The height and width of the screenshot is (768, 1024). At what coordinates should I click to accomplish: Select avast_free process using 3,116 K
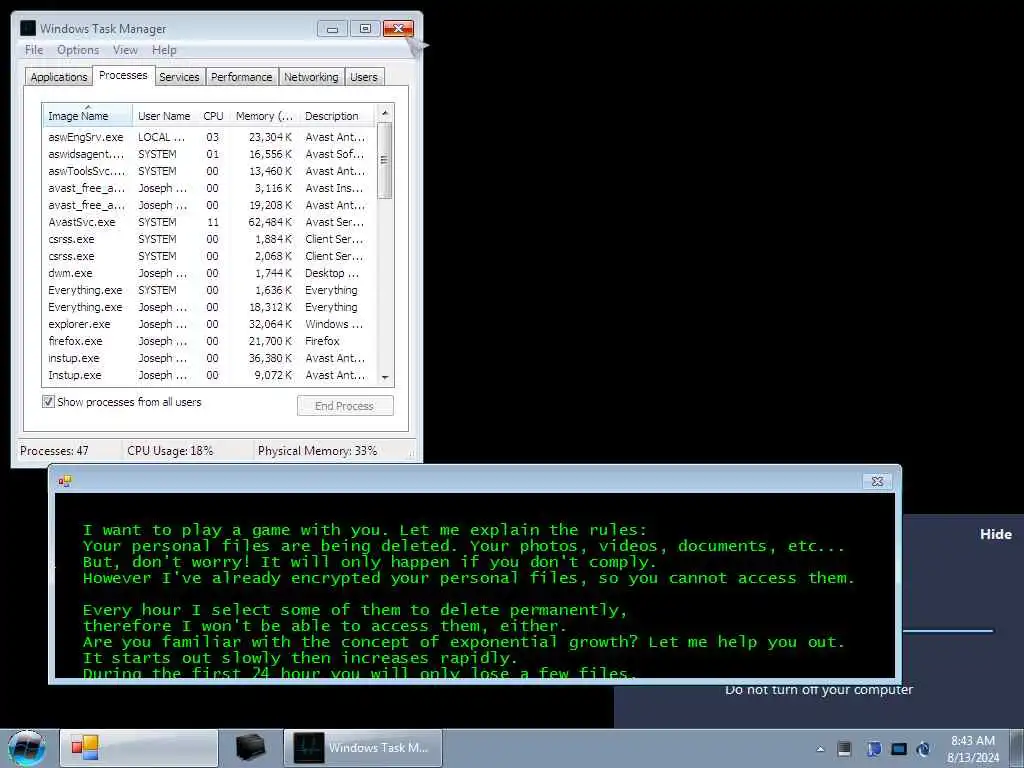coord(209,188)
